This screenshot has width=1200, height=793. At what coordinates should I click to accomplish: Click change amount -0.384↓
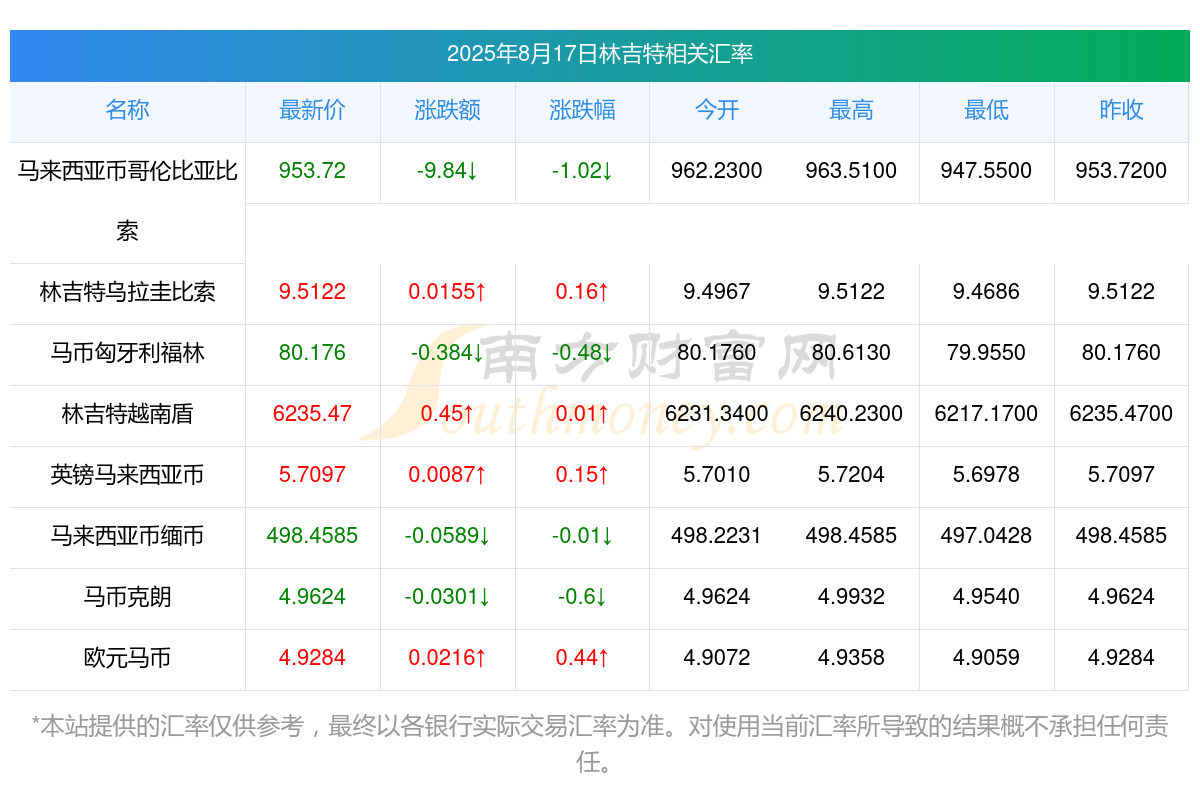(x=447, y=353)
